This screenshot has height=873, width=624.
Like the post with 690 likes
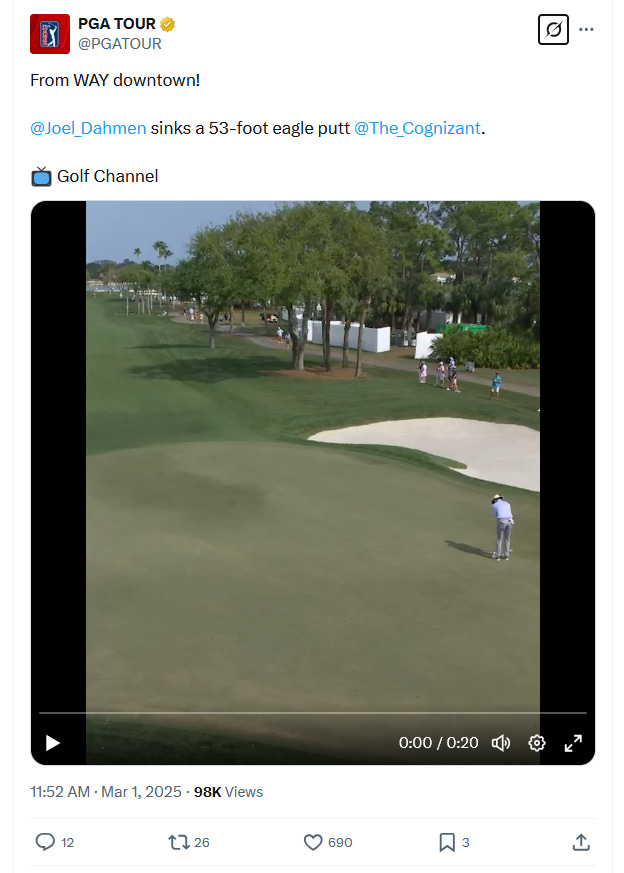(x=313, y=842)
